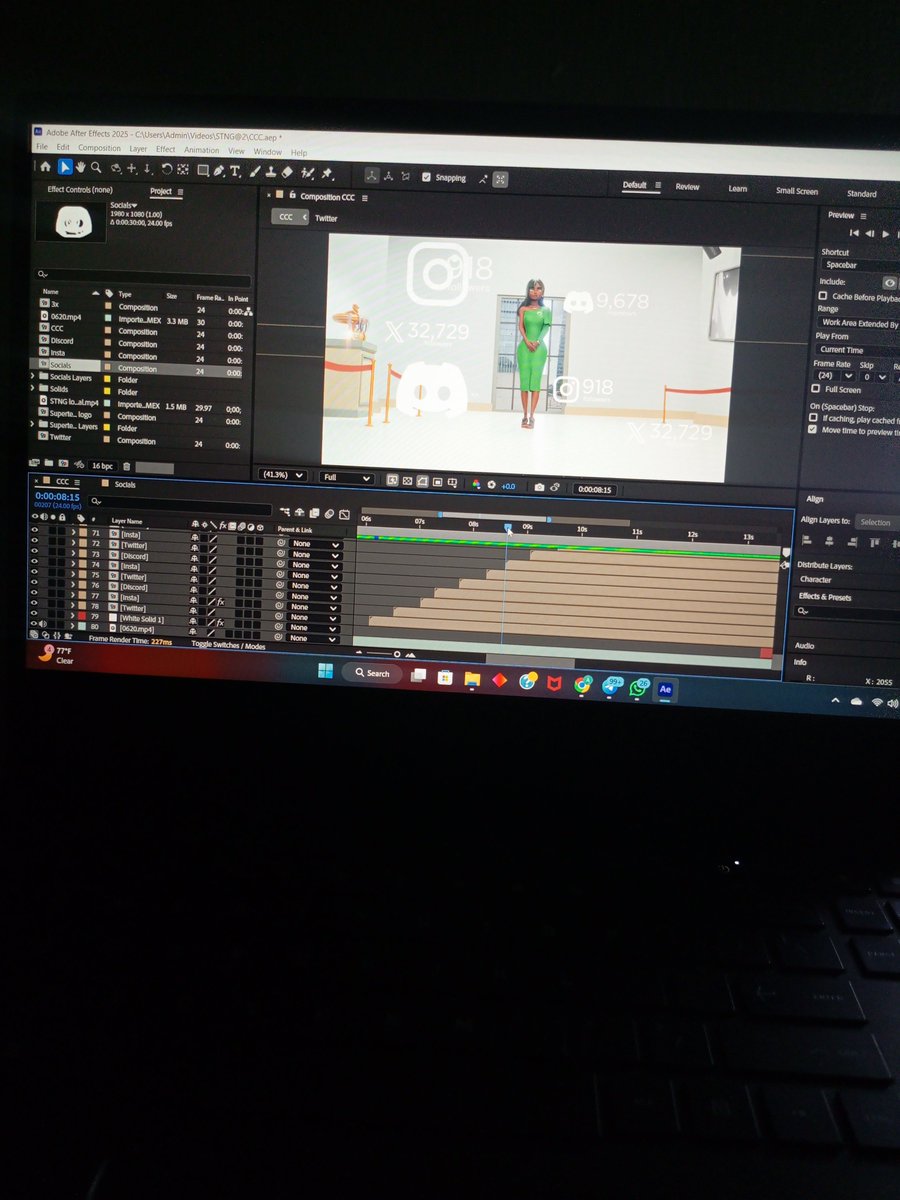Viewport: 900px width, 1200px height.
Task: Select the Home icon in the toolbar
Action: click(45, 167)
